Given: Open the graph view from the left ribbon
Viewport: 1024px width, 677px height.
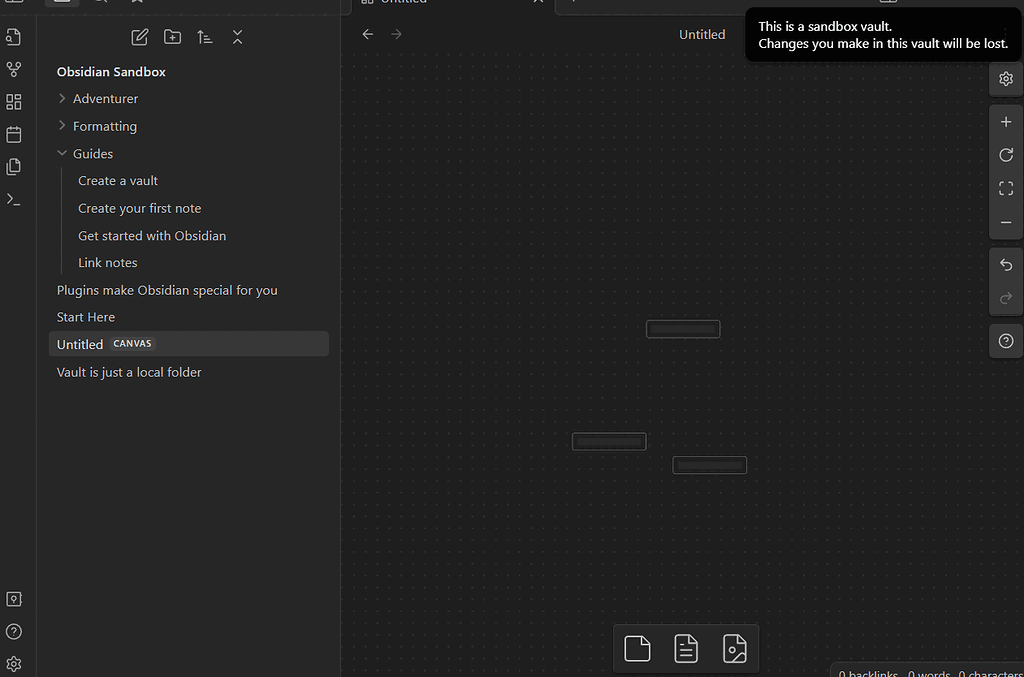Looking at the screenshot, I should tap(14, 69).
